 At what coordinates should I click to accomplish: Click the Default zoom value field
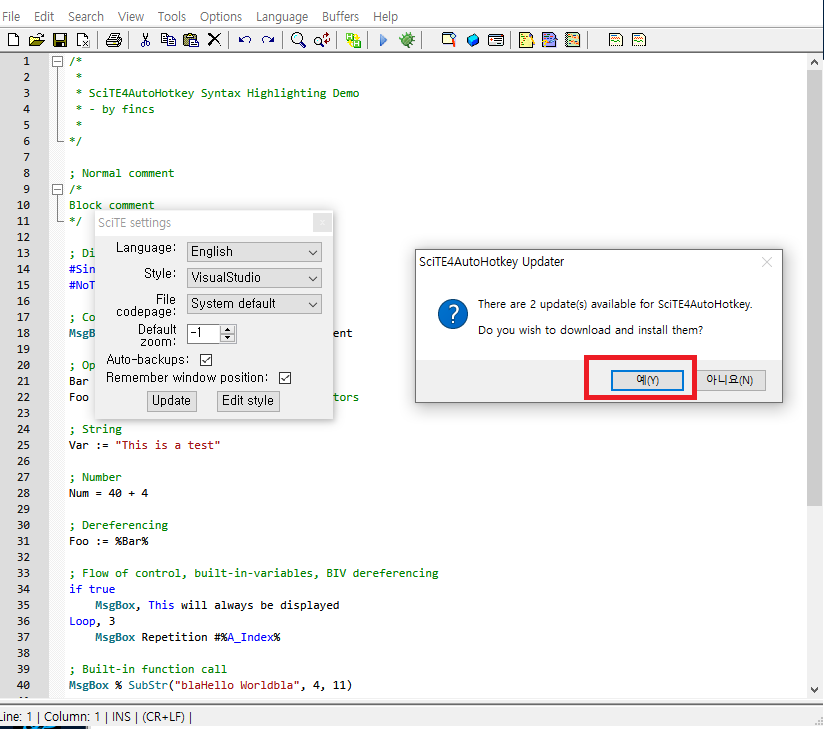coord(204,333)
